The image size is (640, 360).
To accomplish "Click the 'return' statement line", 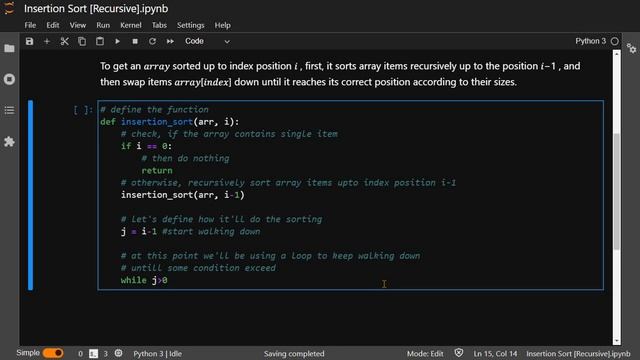I will point(157,171).
